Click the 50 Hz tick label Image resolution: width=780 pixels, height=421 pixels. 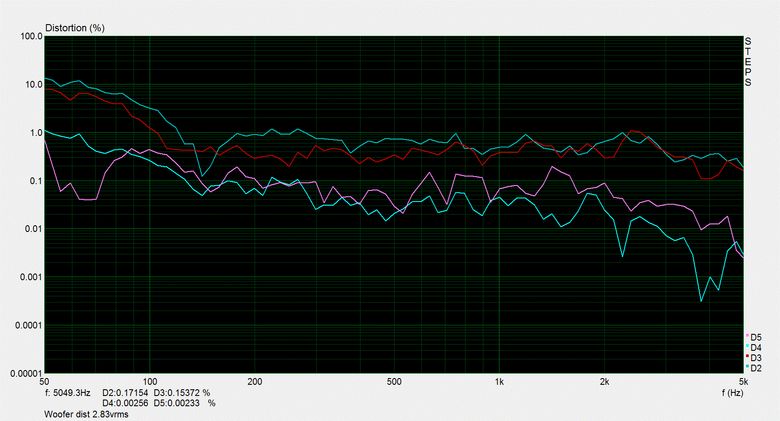(44, 382)
